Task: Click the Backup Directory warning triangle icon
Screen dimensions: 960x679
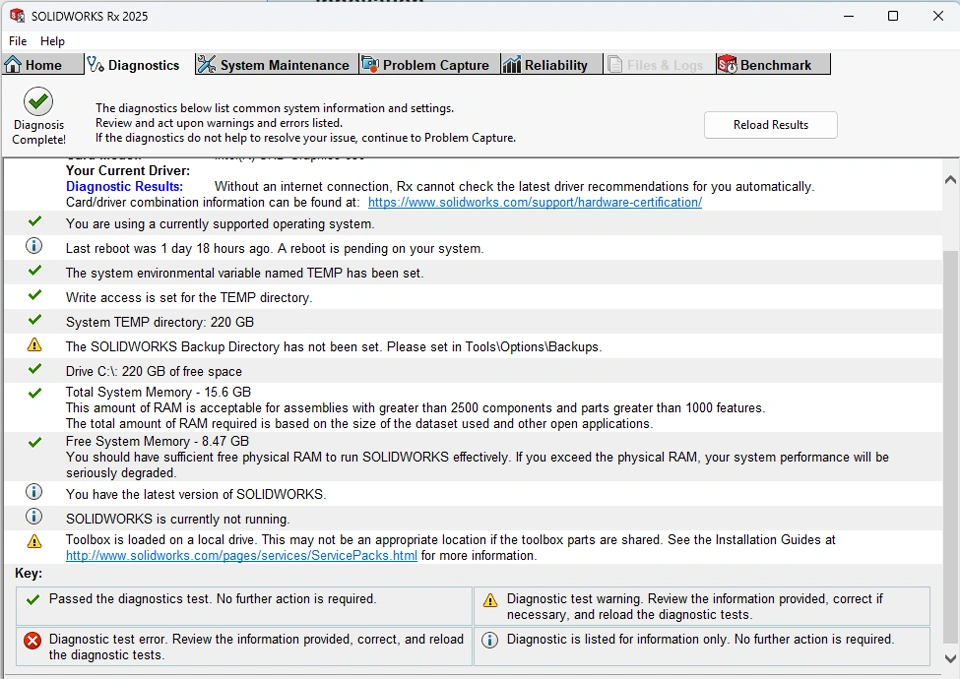Action: click(35, 345)
